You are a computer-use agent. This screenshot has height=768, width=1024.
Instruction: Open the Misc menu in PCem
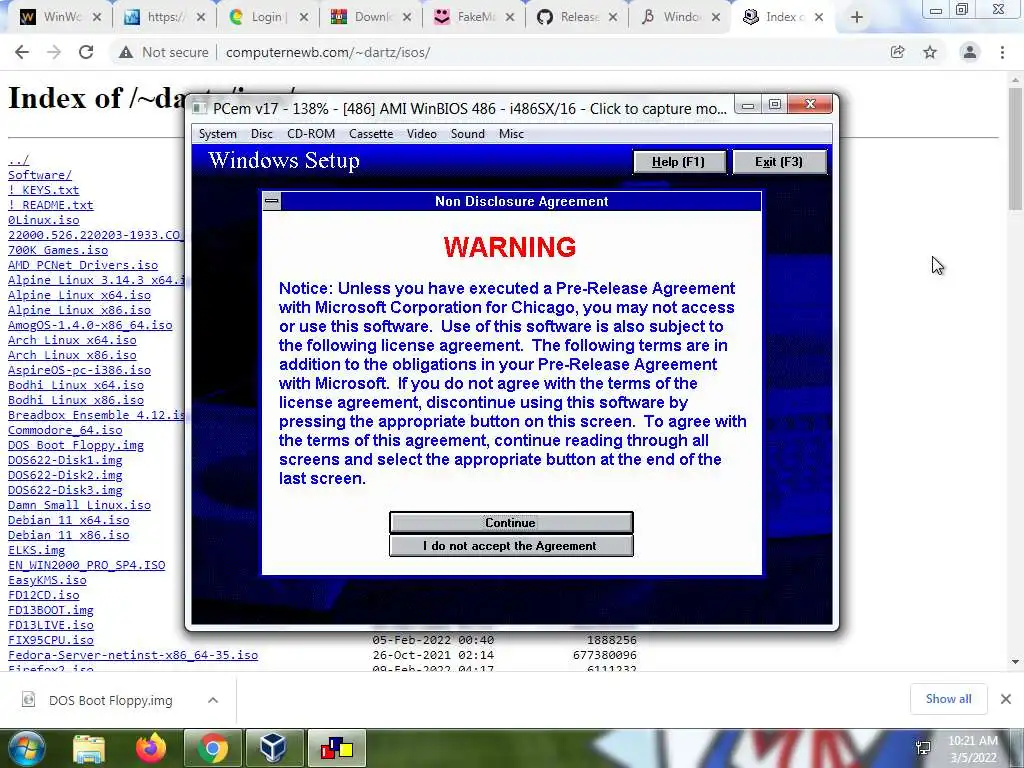[x=511, y=134]
